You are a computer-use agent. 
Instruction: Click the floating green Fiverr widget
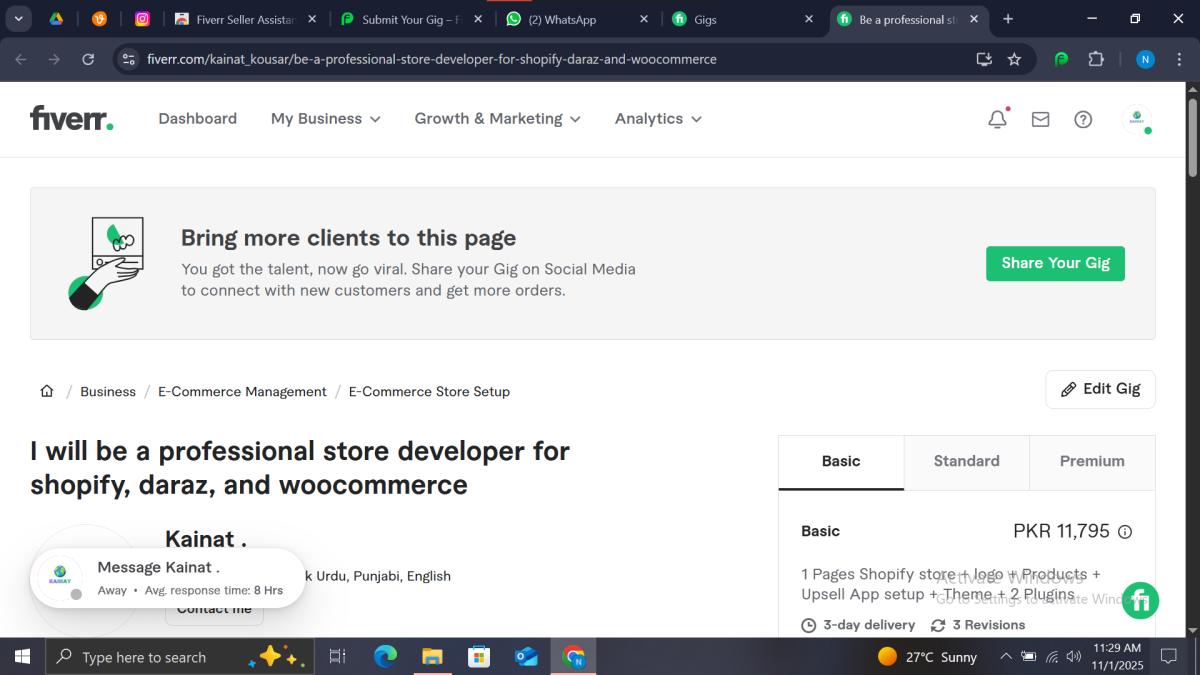point(1140,601)
